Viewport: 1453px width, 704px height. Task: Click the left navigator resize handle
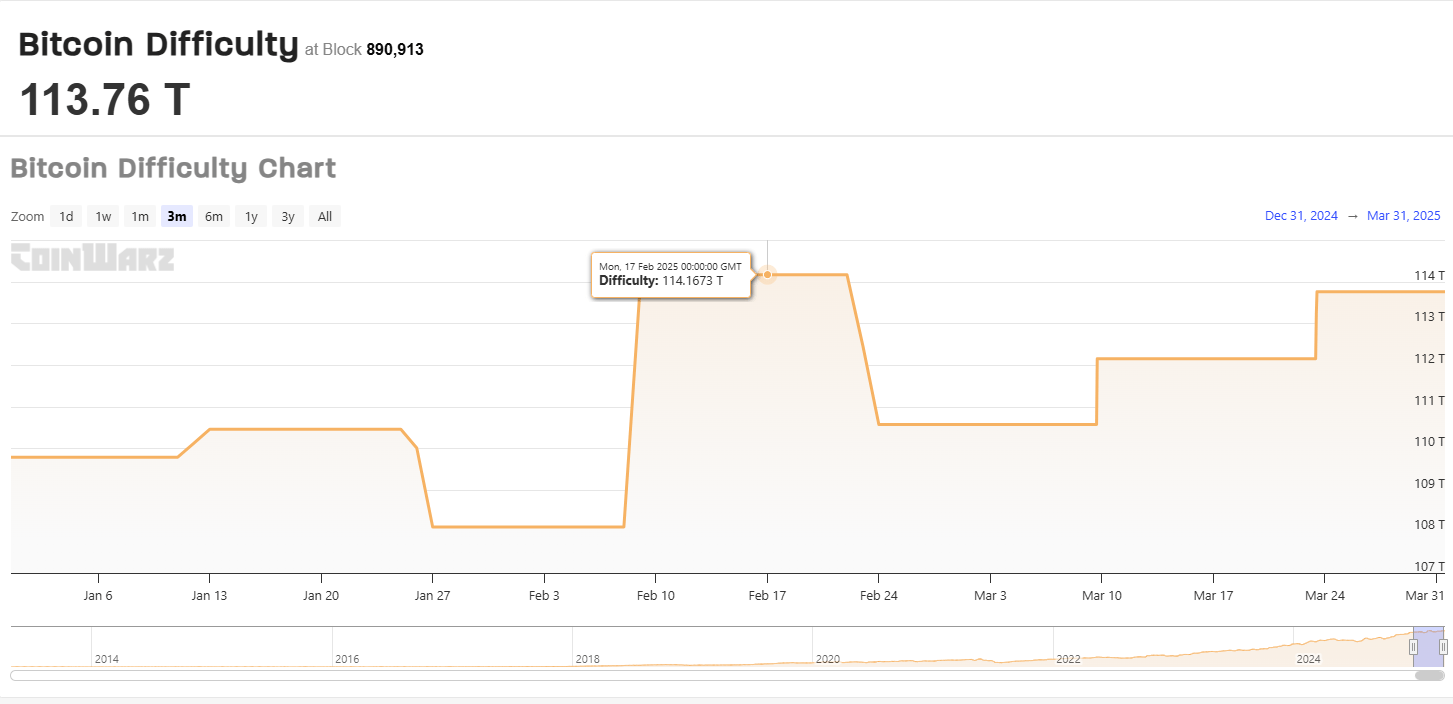[x=1414, y=645]
